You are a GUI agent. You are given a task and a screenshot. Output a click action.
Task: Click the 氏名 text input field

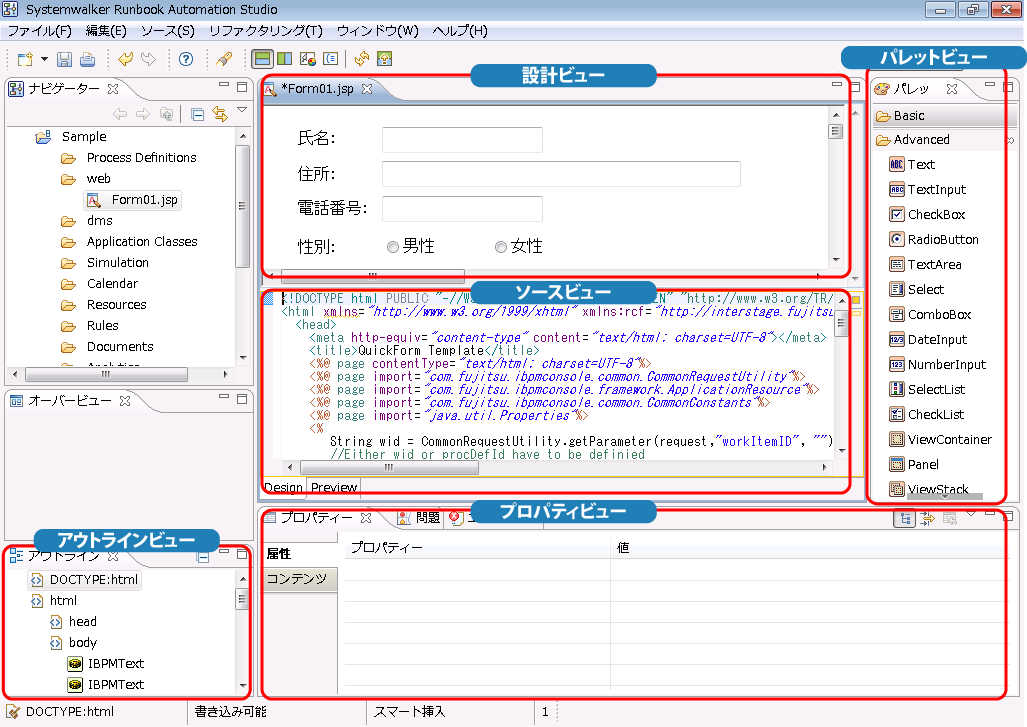[462, 140]
